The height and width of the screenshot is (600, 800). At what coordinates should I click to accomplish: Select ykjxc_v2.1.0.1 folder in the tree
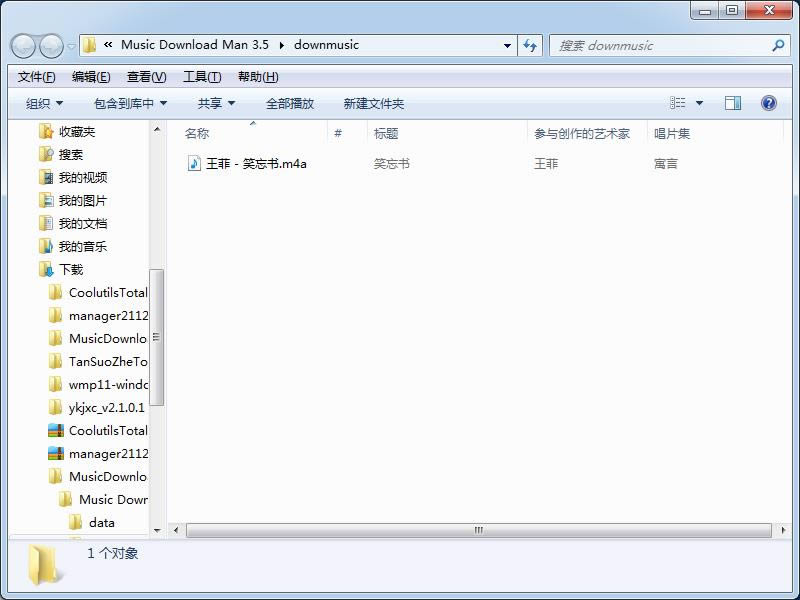point(107,408)
